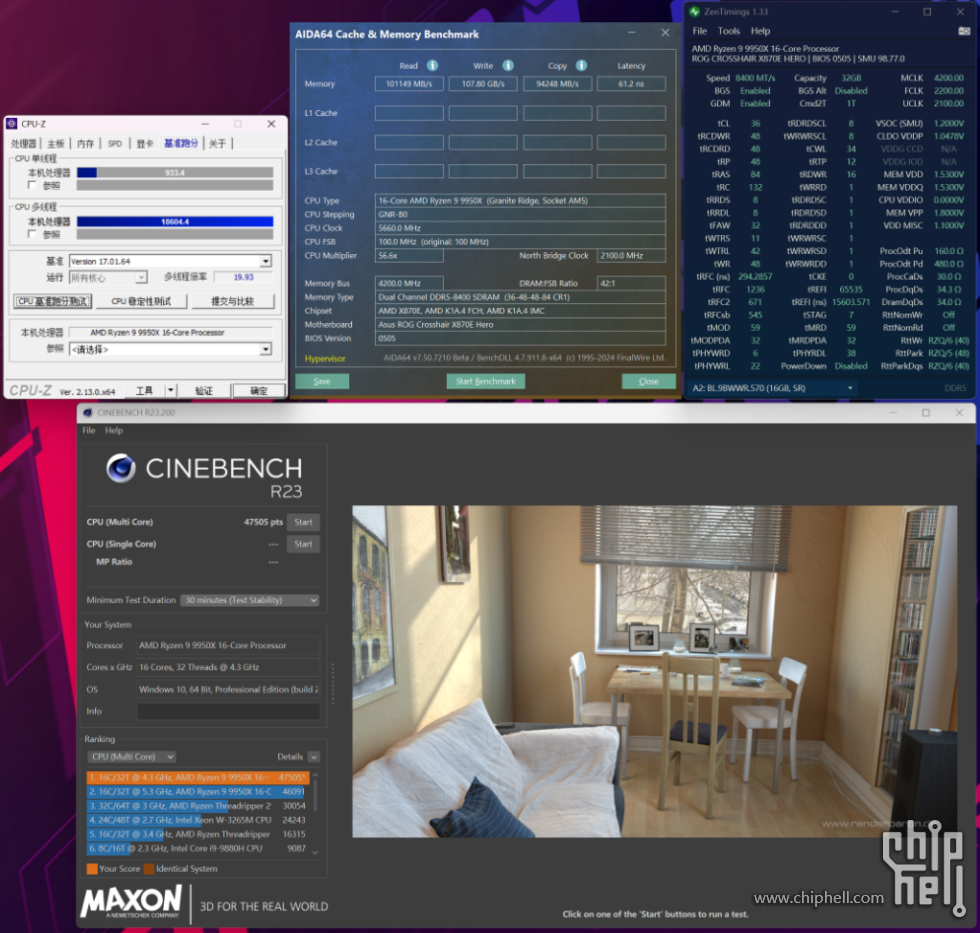Click the Identical System color swatch
This screenshot has height=933, width=980.
pyautogui.click(x=149, y=869)
